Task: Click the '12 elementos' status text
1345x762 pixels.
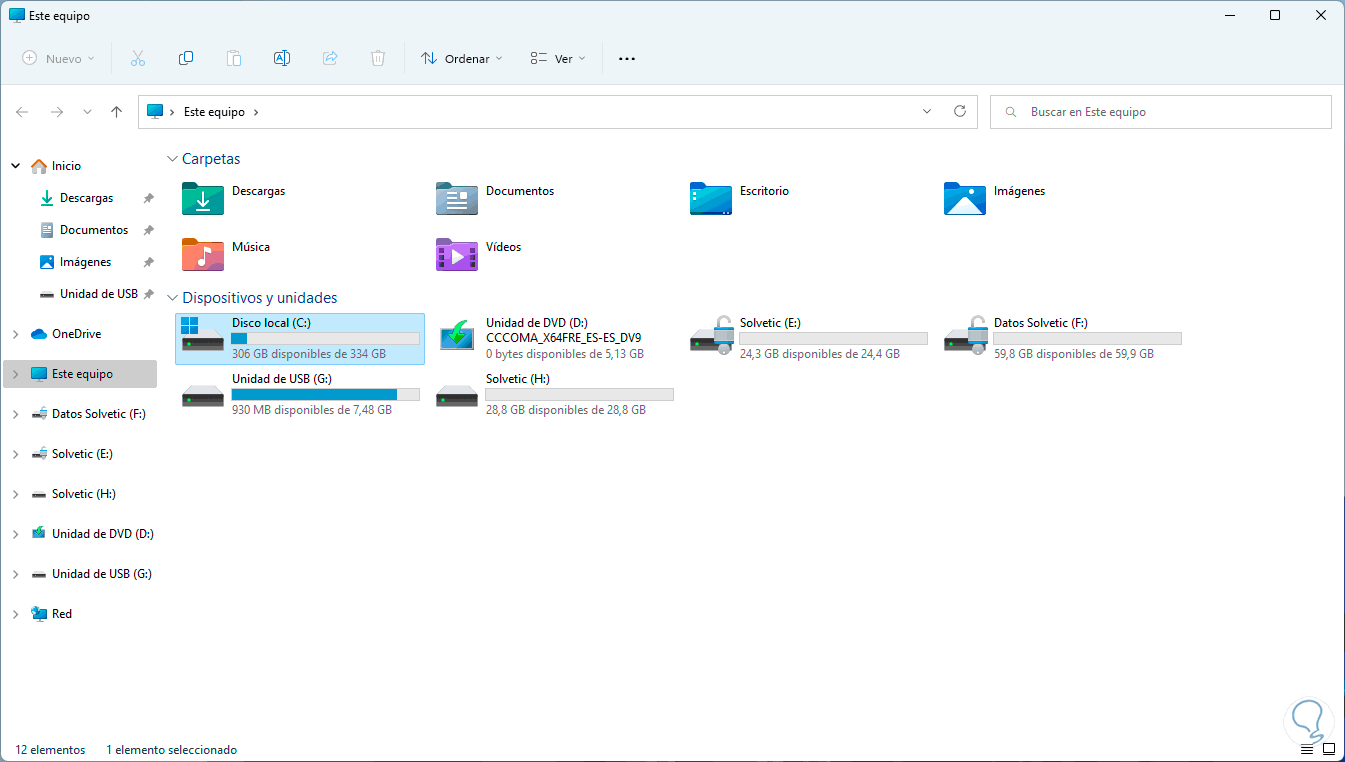Action: click(51, 750)
